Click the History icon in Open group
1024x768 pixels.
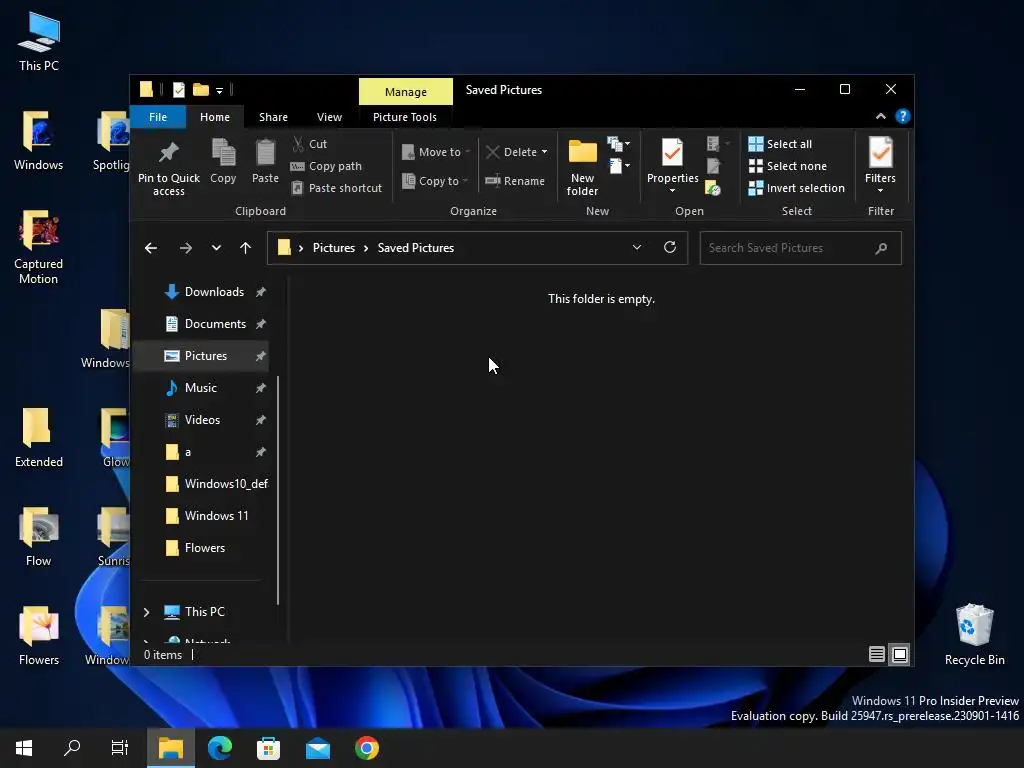pos(712,189)
